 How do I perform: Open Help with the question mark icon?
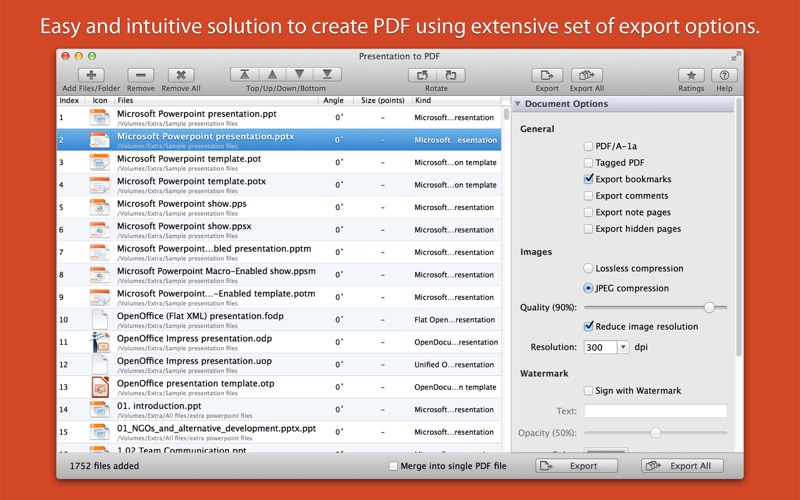pyautogui.click(x=724, y=76)
